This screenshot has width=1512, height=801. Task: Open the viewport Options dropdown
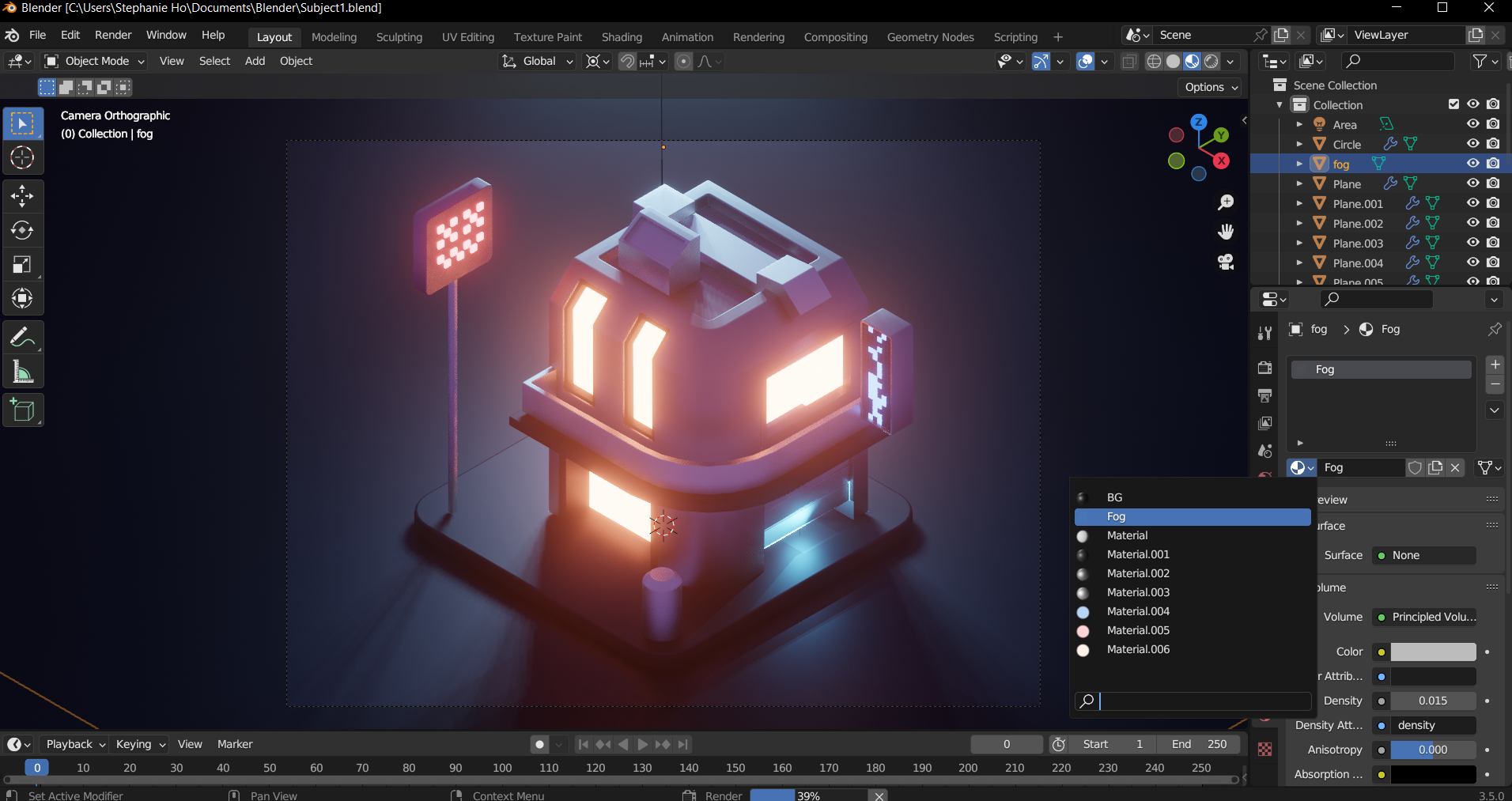click(1210, 87)
